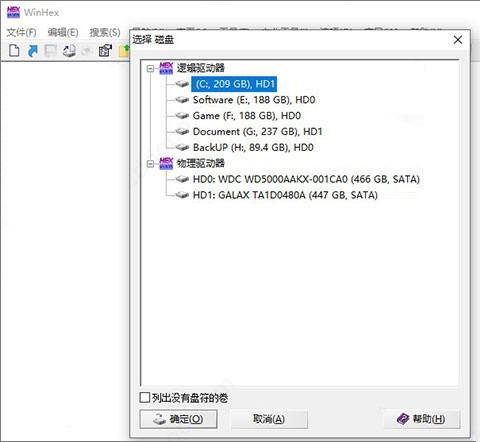Select Software (E:, 188 GB) drive
The height and width of the screenshot is (442, 480).
coord(254,100)
